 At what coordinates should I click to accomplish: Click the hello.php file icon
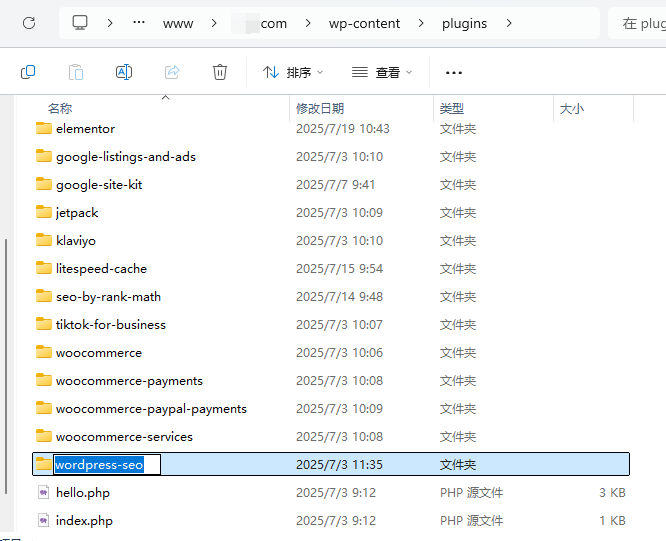[x=44, y=492]
